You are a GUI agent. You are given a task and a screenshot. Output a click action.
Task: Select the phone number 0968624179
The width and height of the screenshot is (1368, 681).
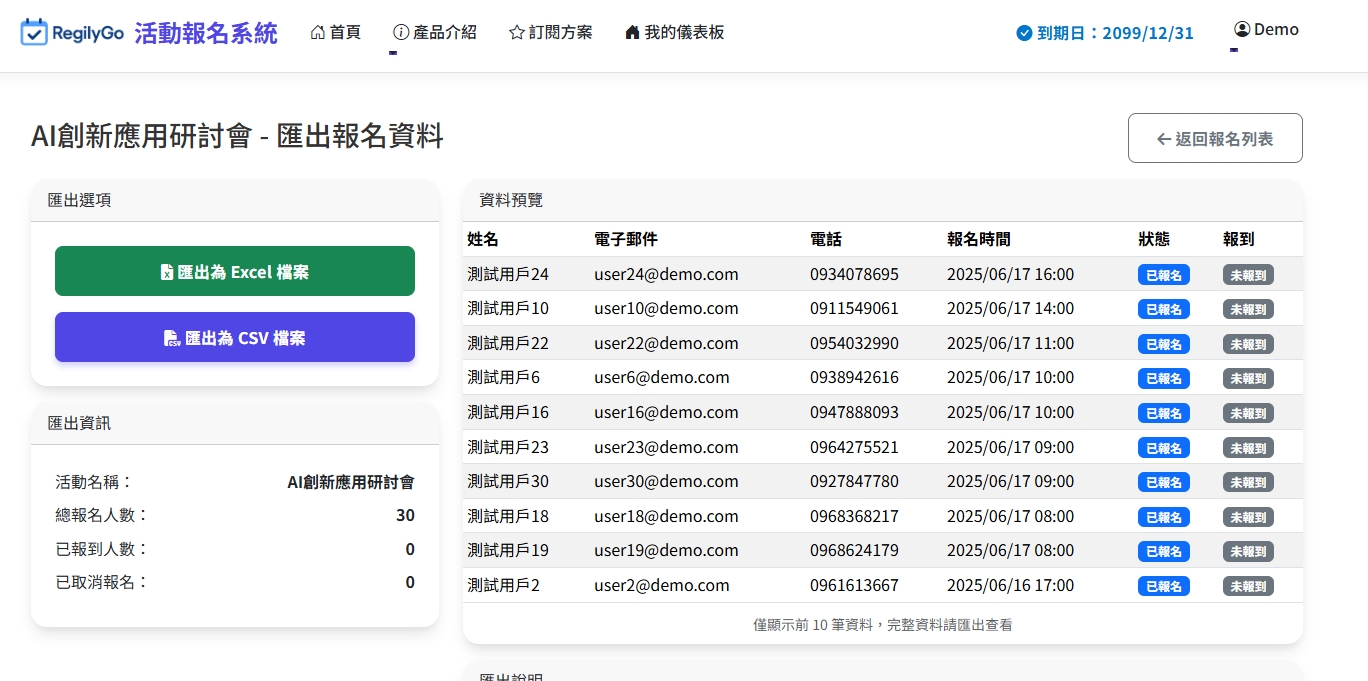pyautogui.click(x=854, y=550)
